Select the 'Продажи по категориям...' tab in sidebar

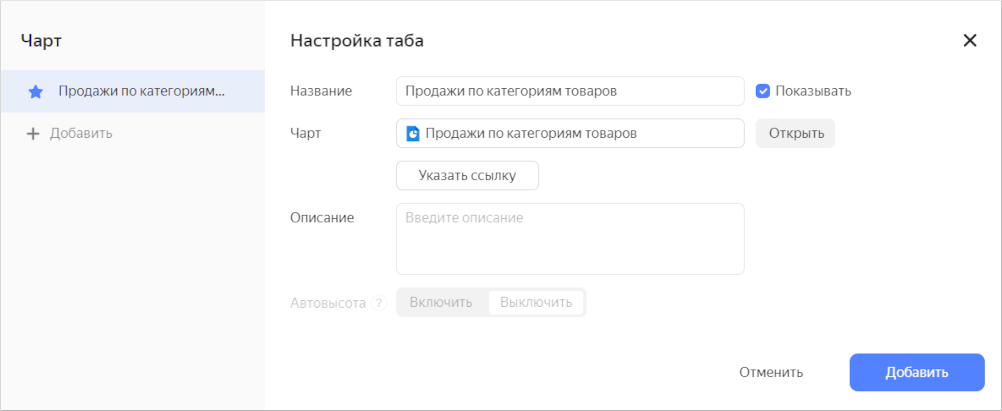(x=140, y=92)
